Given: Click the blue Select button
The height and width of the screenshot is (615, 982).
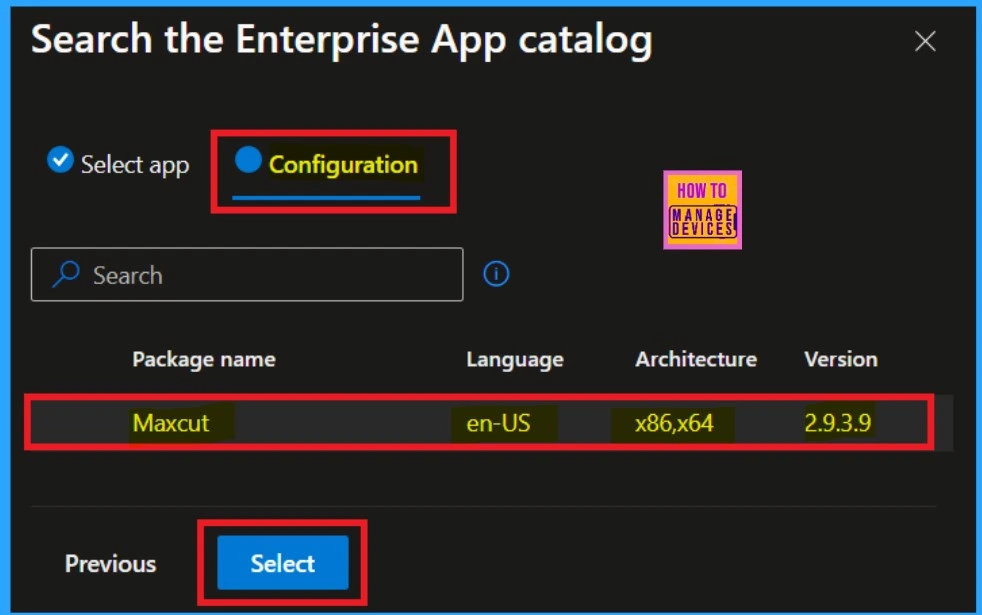Looking at the screenshot, I should coord(282,562).
